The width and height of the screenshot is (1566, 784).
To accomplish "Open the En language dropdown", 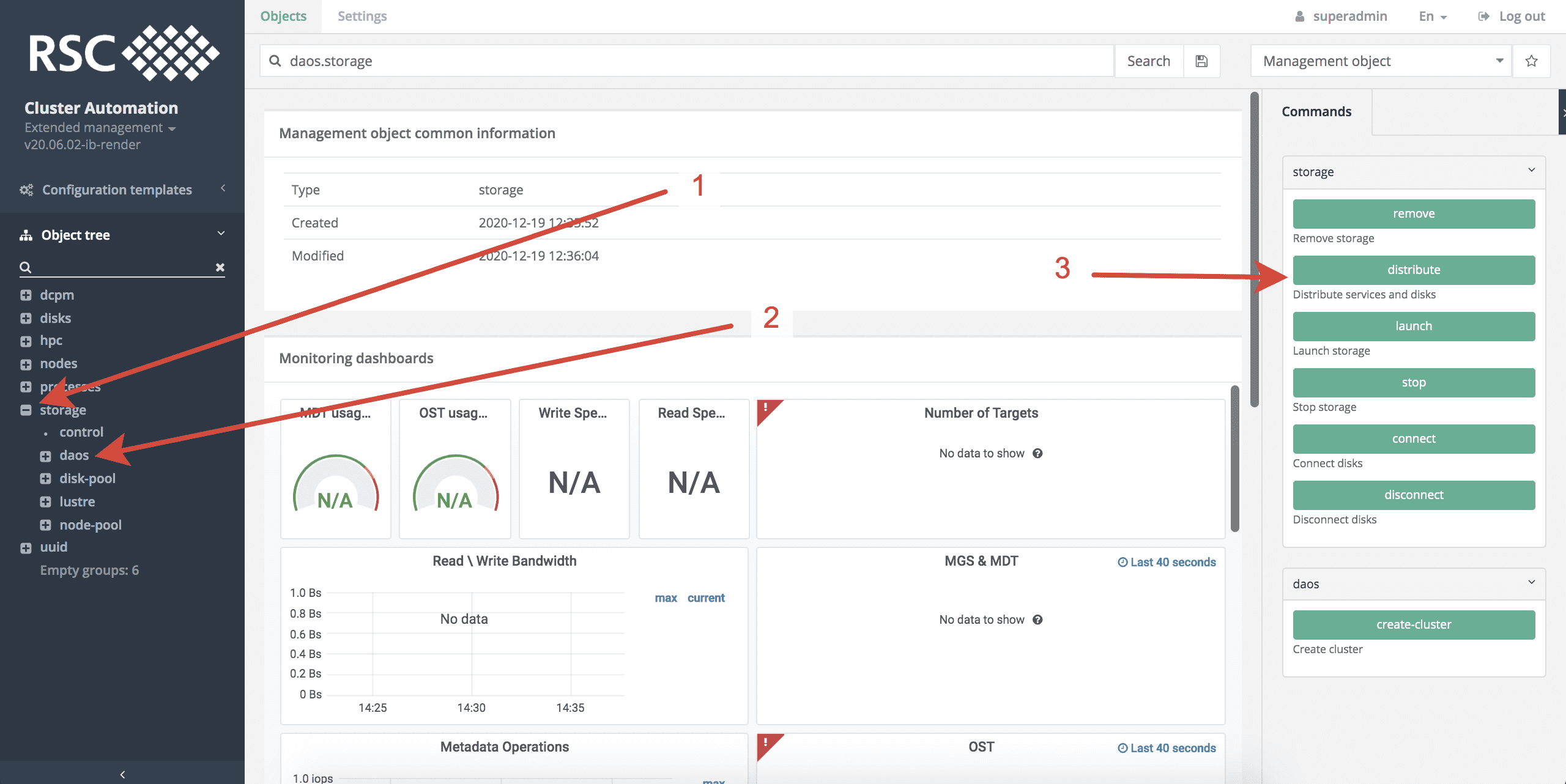I will point(1432,17).
